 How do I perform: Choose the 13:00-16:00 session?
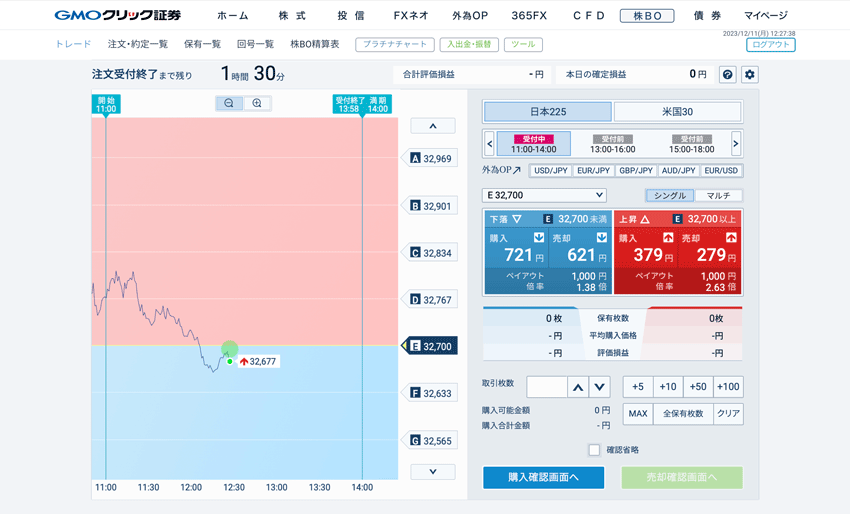[613, 144]
